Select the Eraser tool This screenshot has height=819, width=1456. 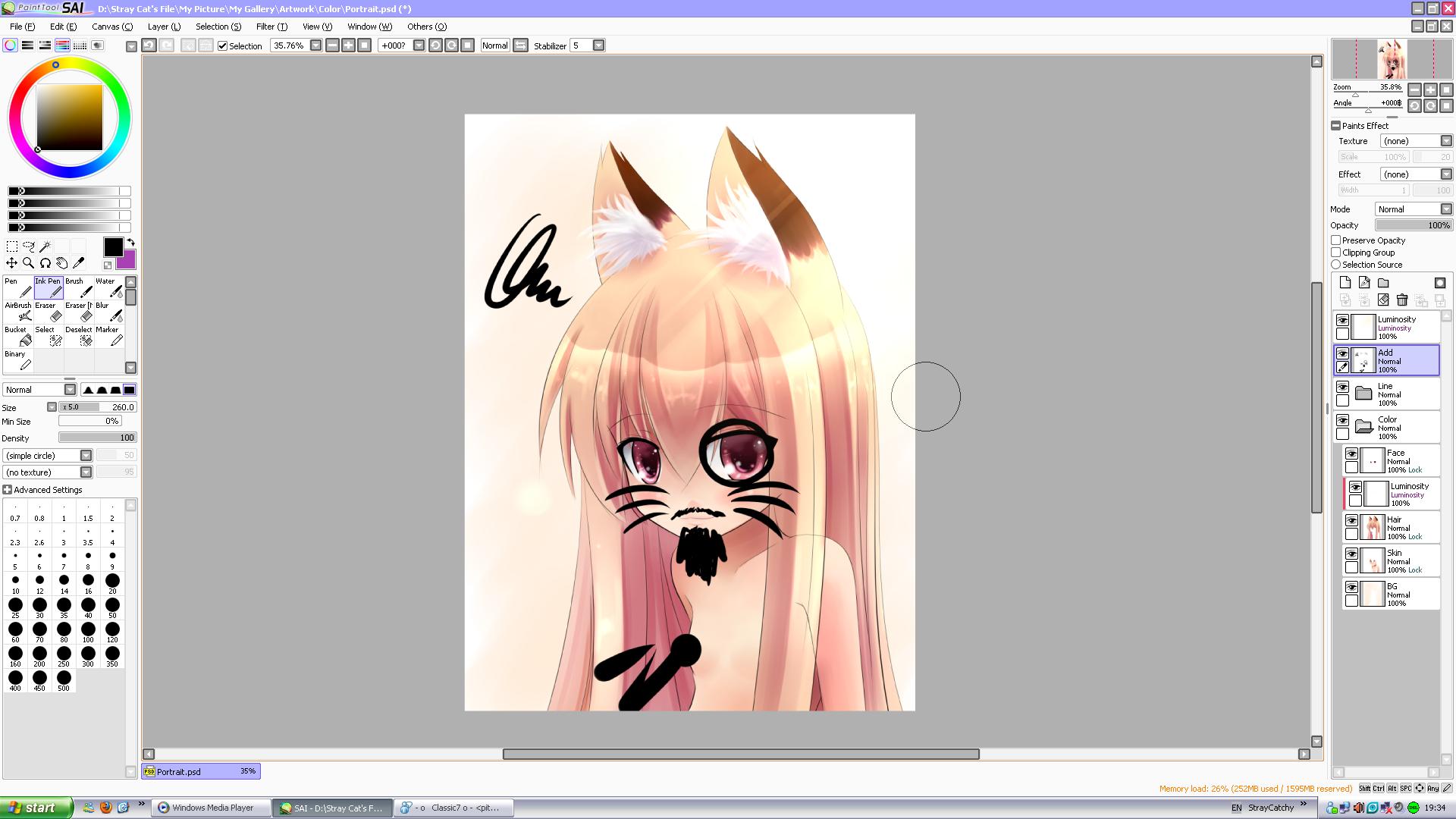pyautogui.click(x=49, y=312)
